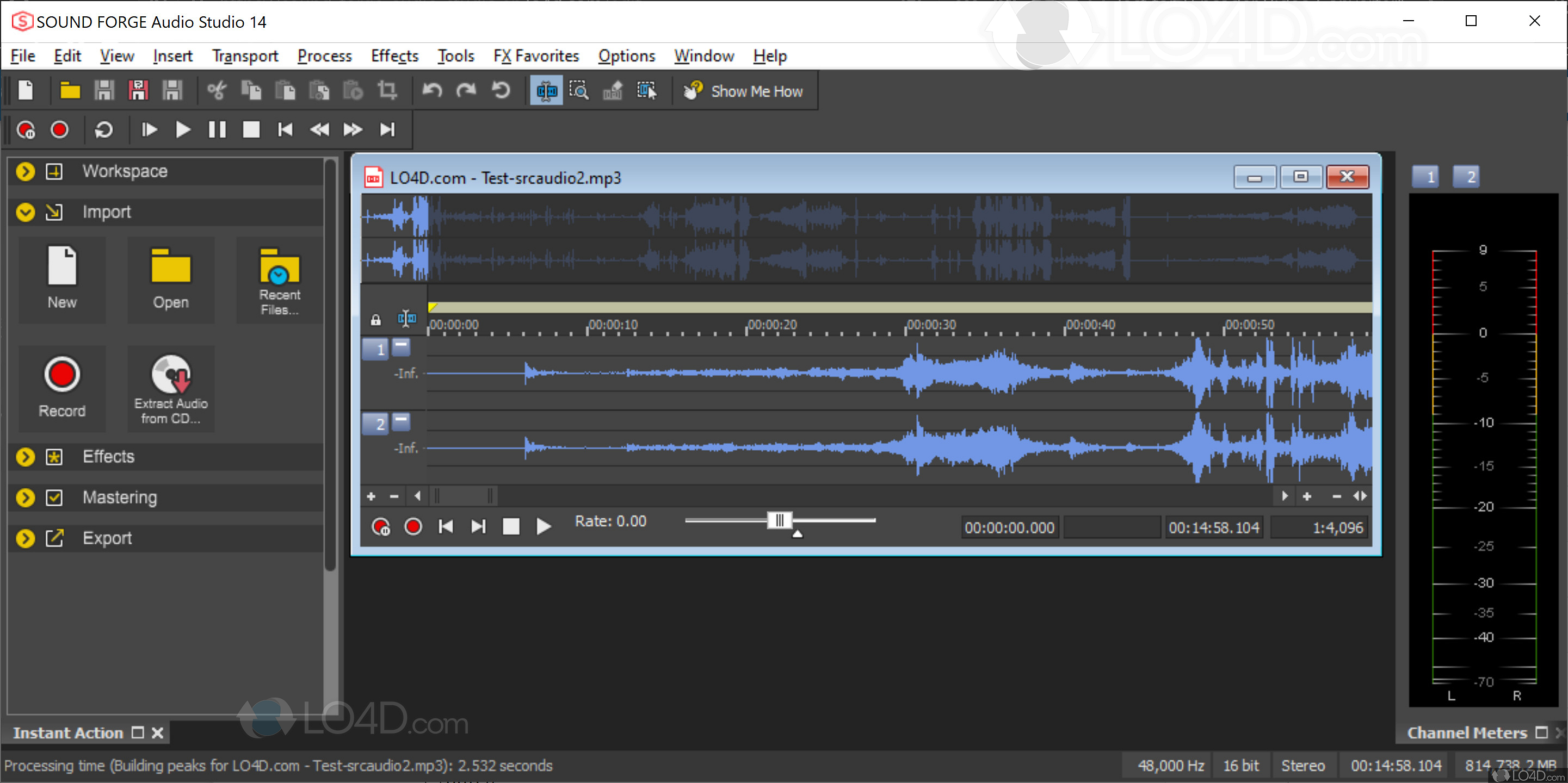The image size is (1568, 783).
Task: Click the Arm and Record icon in transport
Action: (26, 129)
